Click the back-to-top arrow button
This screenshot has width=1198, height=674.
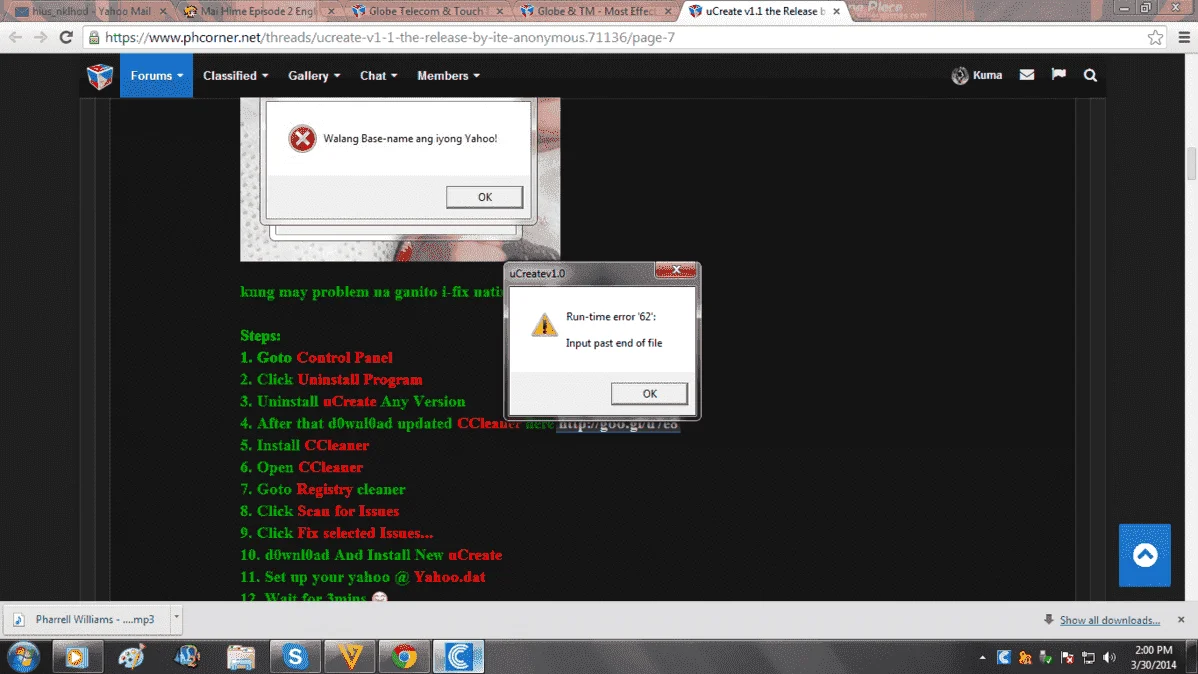pos(1145,555)
